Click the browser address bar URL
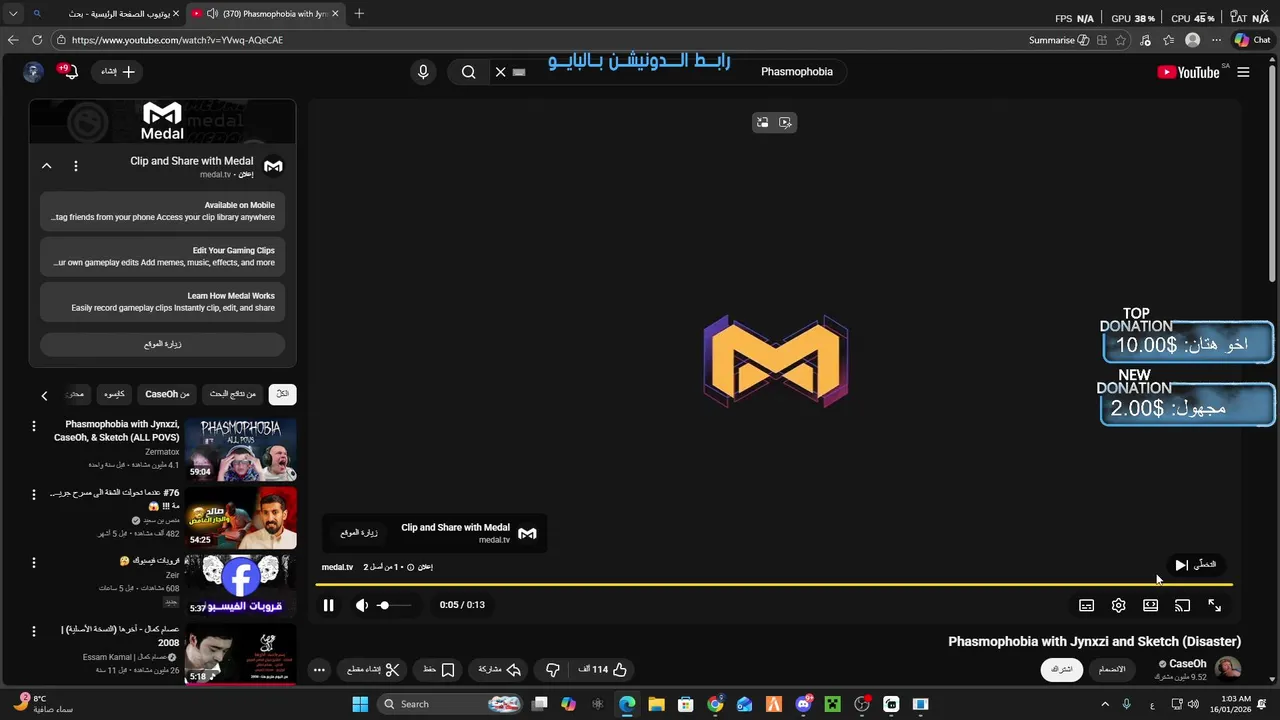The height and width of the screenshot is (720, 1280). pyautogui.click(x=177, y=40)
